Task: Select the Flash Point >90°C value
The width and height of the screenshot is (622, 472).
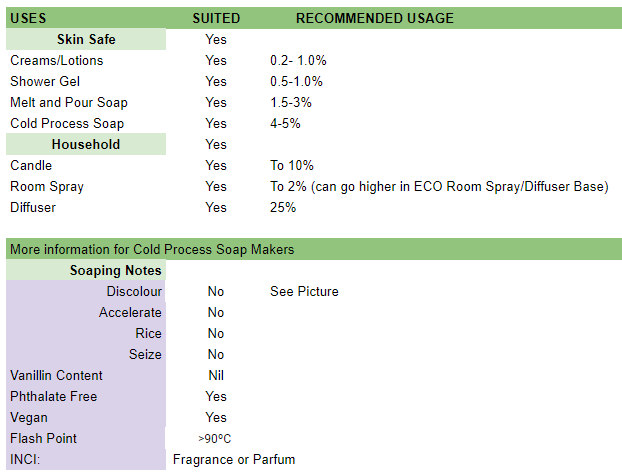Action: click(x=216, y=439)
